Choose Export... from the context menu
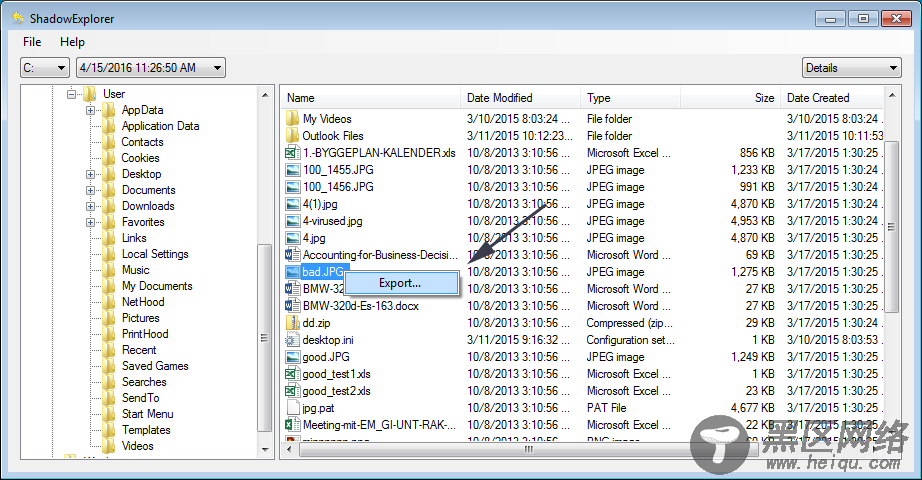Image resolution: width=922 pixels, height=480 pixels. click(400, 283)
